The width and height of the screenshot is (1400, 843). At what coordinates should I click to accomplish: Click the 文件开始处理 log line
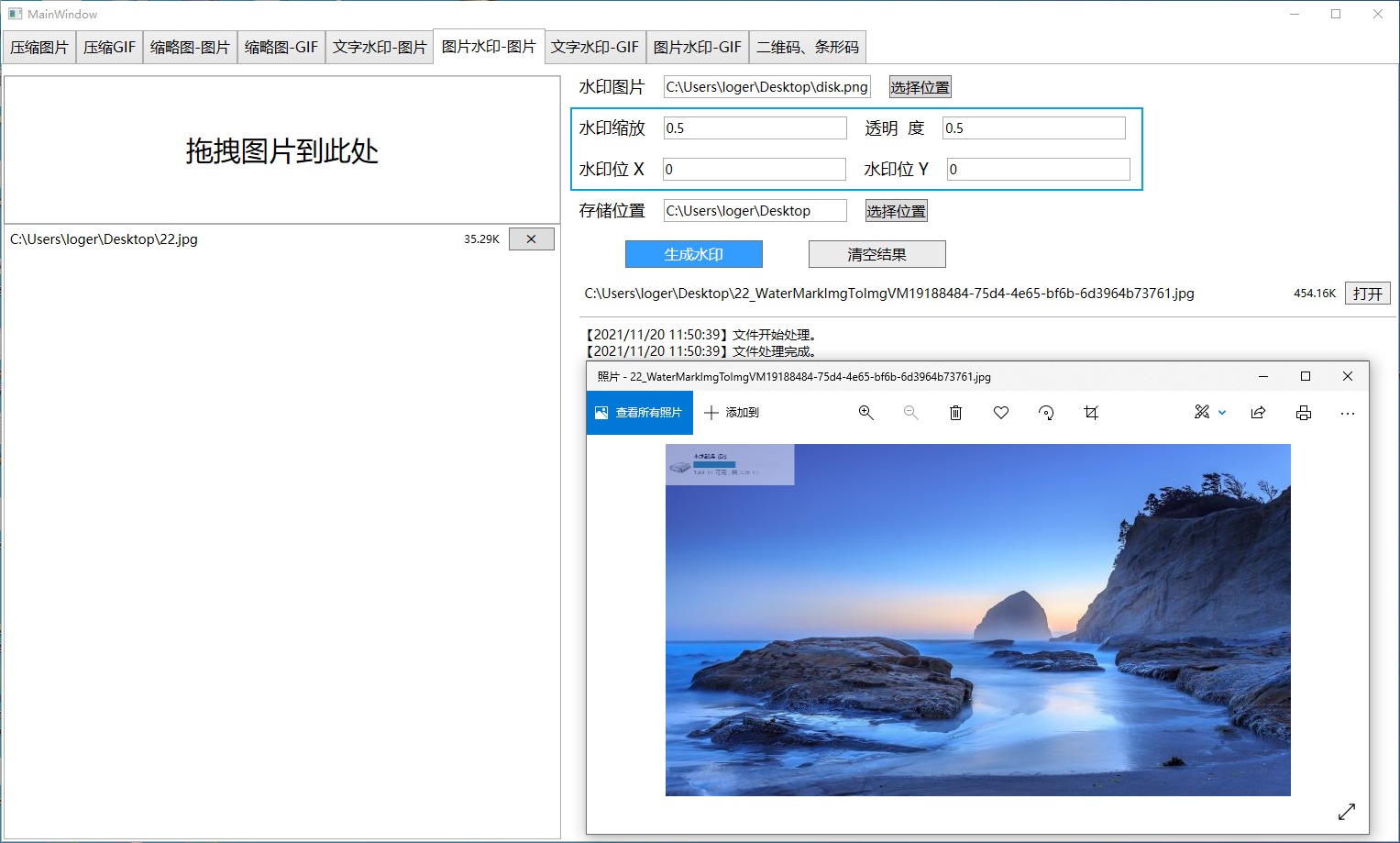tap(701, 335)
